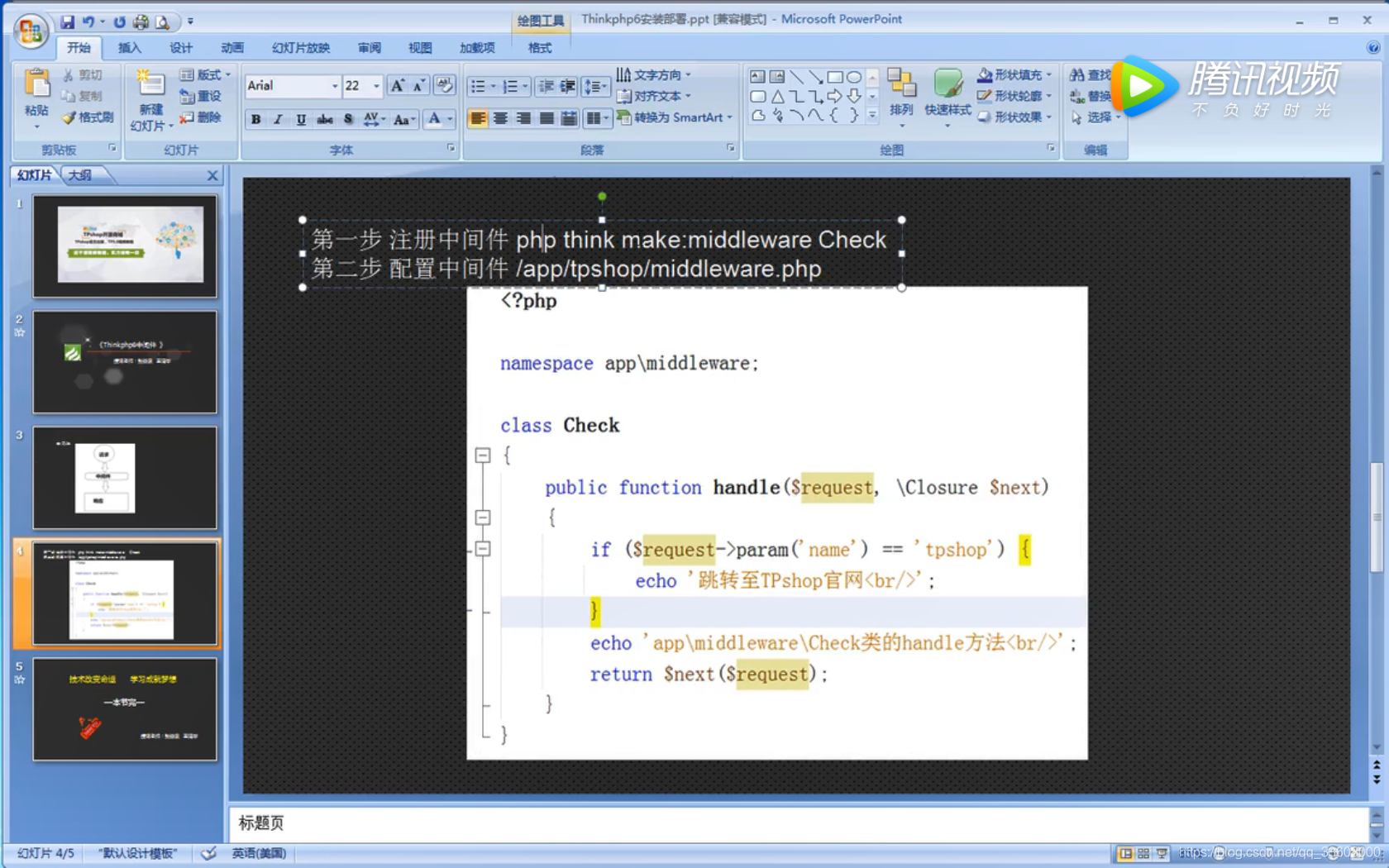Screen dimensions: 1389x868
Task: Switch to the 大纲 outline pane tab
Action: point(80,175)
